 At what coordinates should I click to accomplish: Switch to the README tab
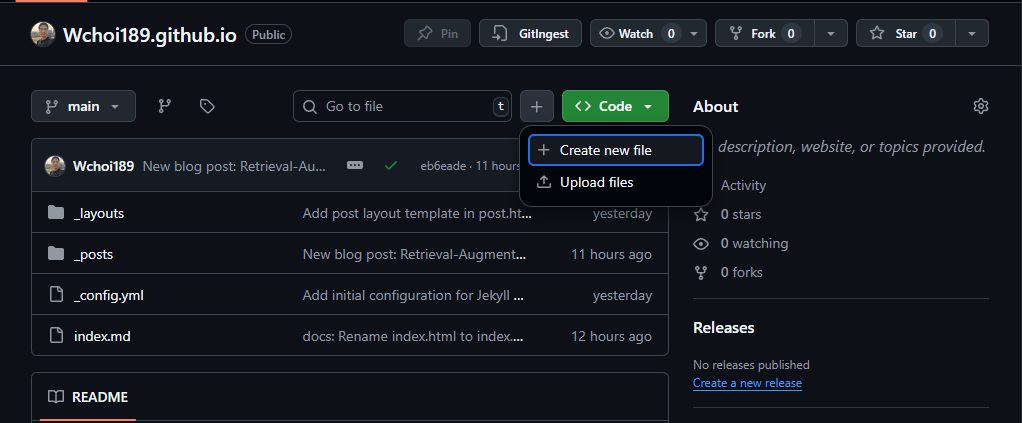click(88, 397)
